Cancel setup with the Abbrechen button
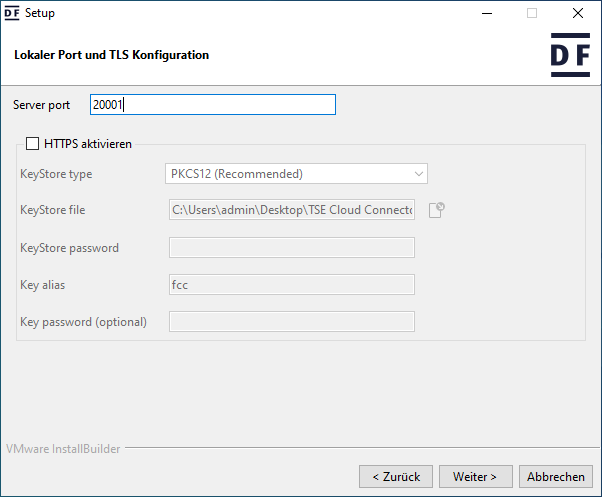 click(x=556, y=476)
